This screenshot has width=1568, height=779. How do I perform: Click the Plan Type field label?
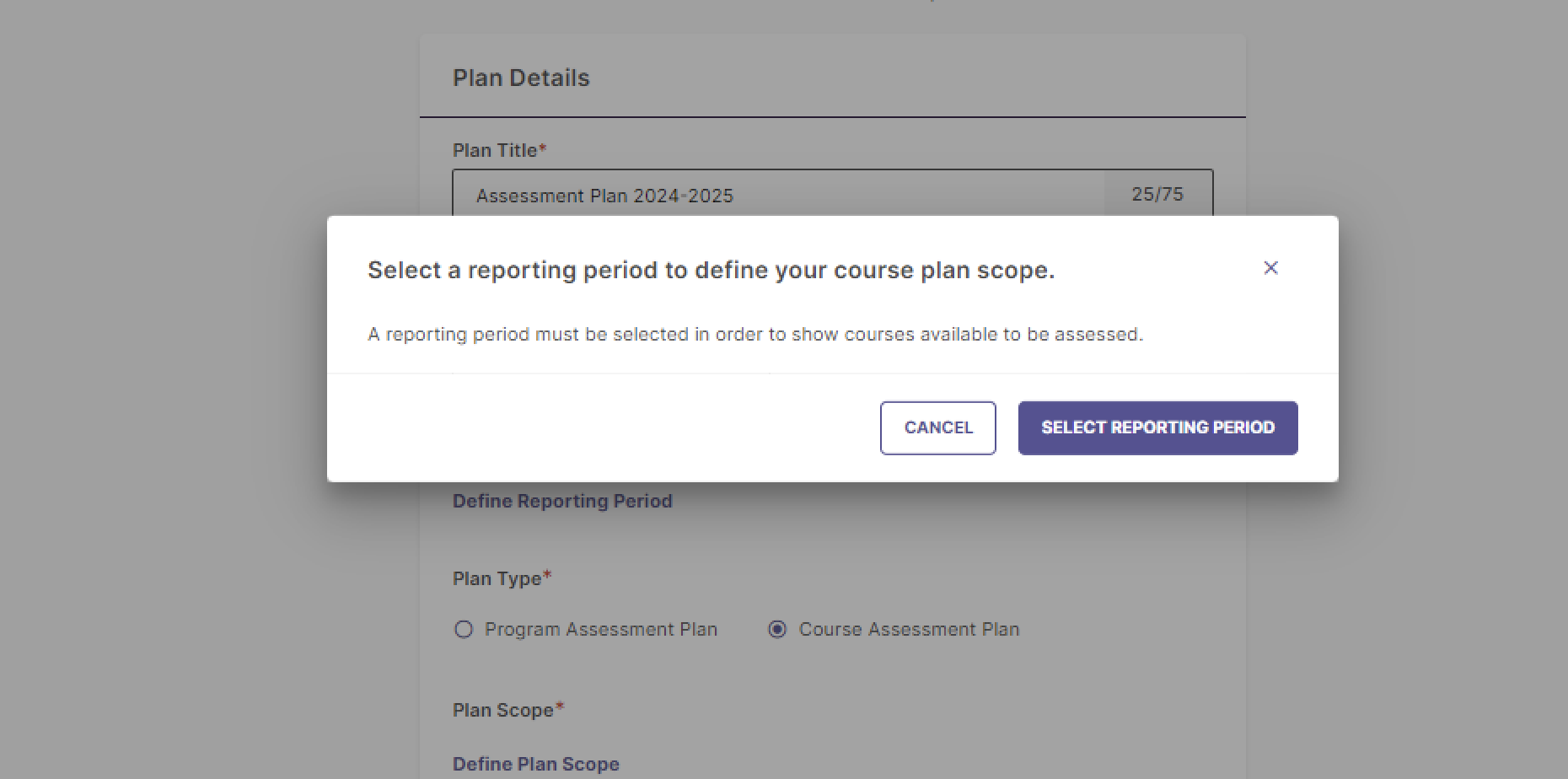tap(497, 579)
